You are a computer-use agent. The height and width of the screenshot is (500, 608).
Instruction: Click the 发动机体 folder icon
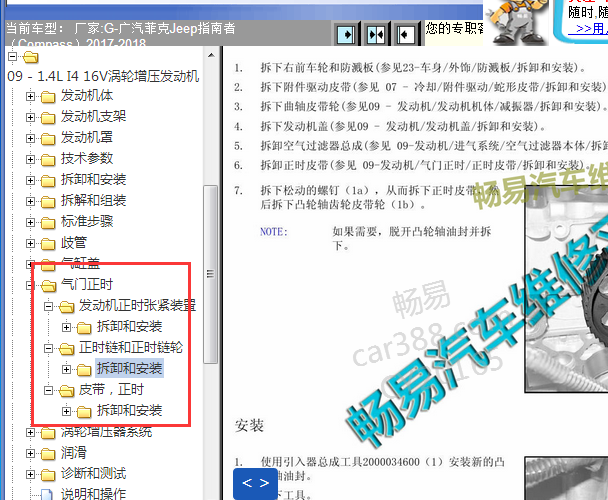tap(48, 97)
